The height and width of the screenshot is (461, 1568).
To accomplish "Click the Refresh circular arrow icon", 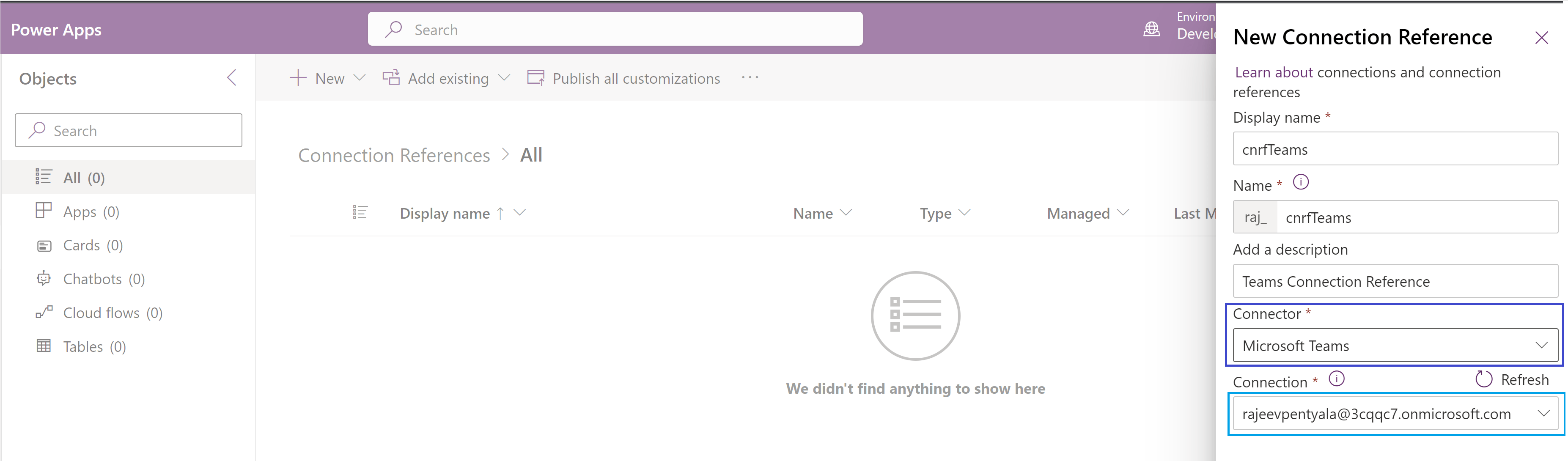I will [x=1484, y=379].
